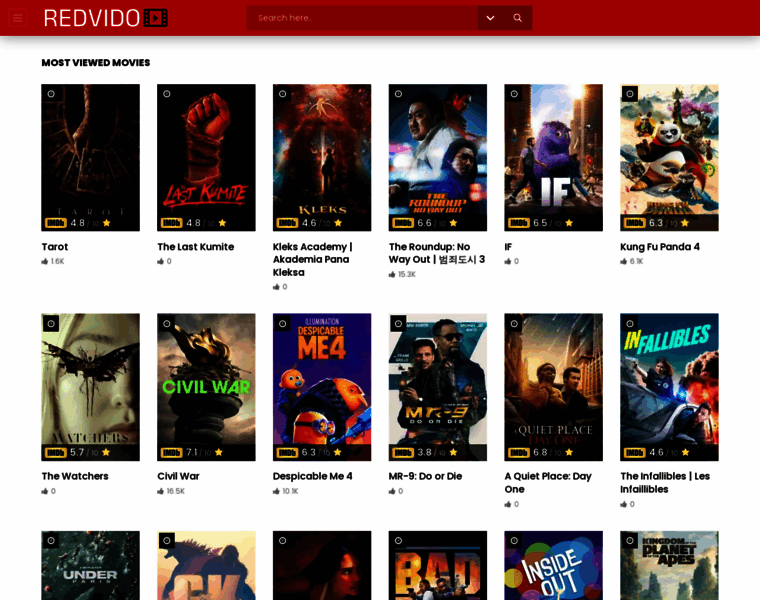Open The Infallibles title link
The image size is (760, 600).
click(665, 483)
